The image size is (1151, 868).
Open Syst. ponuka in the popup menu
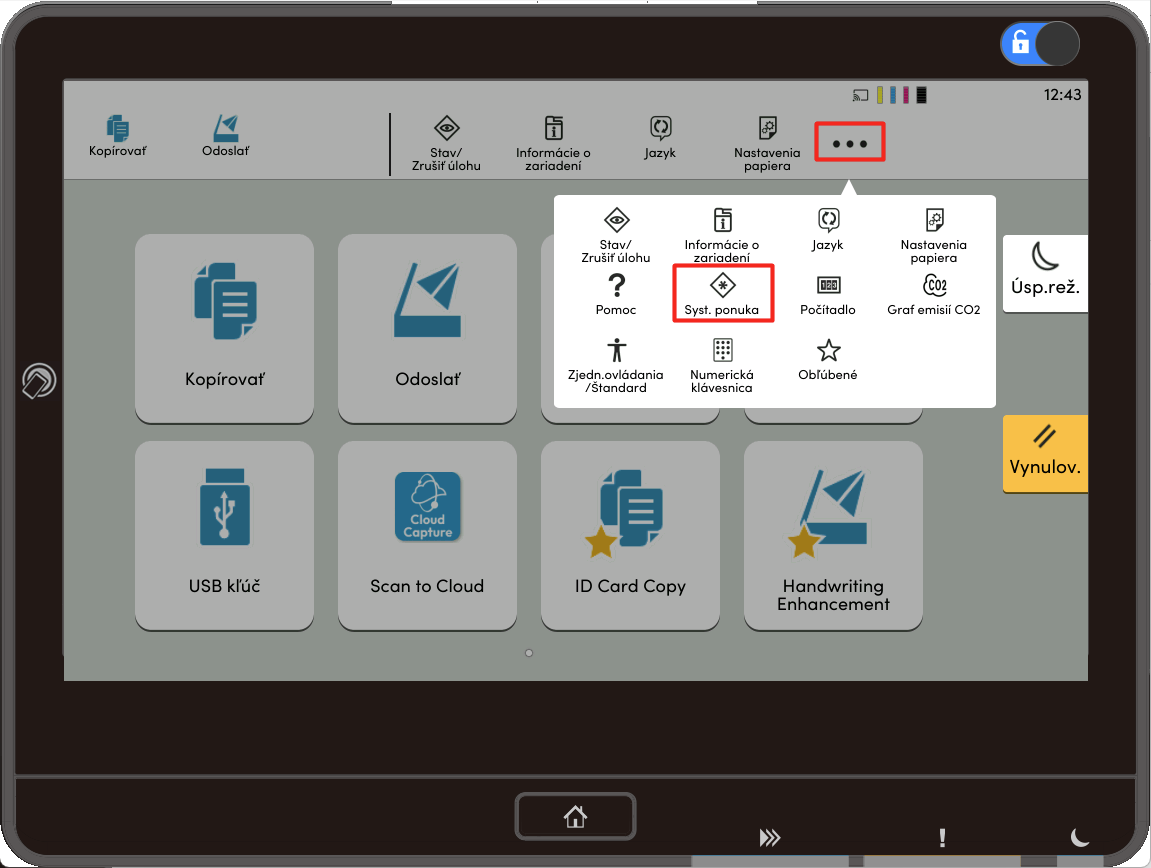click(722, 292)
